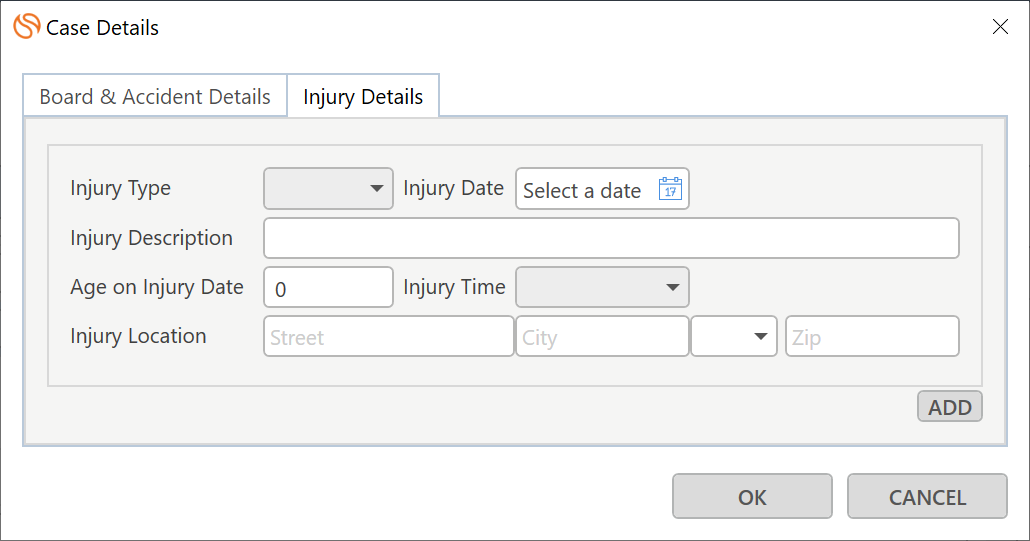Select the Injury Details tab
Screen dimensions: 1030x541
[363, 97]
